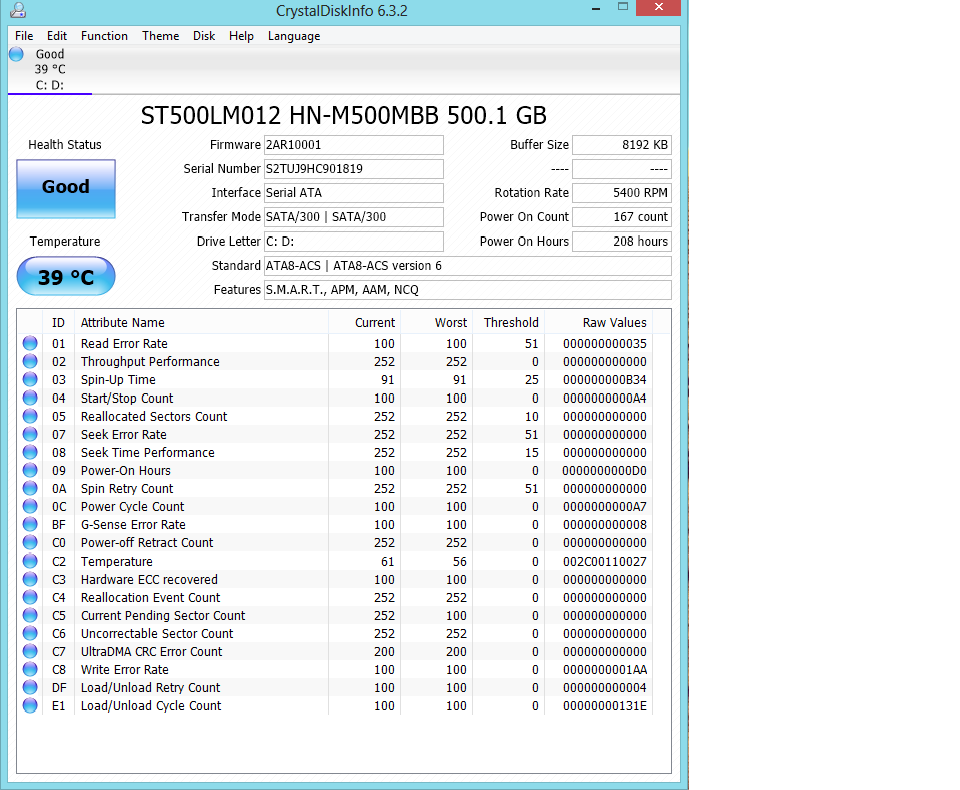Click status orb for Spin Retry Count
Viewport: 960px width, 790px height.
30,489
